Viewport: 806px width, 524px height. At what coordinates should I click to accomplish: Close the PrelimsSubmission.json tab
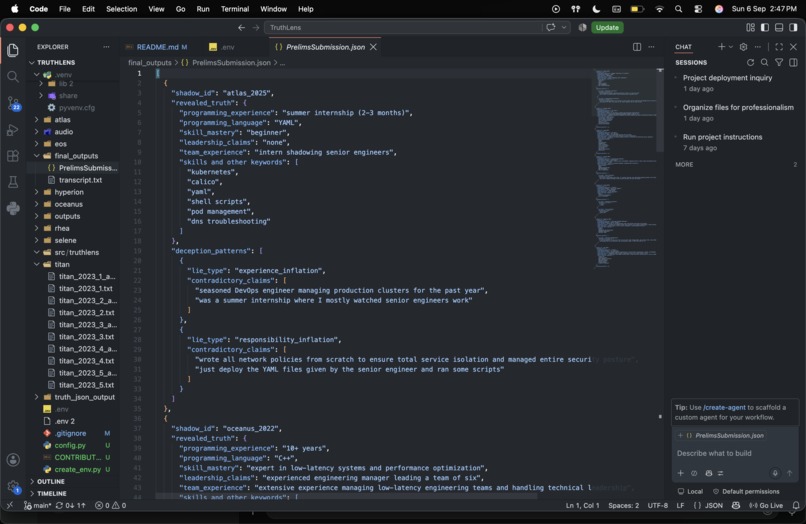point(374,47)
